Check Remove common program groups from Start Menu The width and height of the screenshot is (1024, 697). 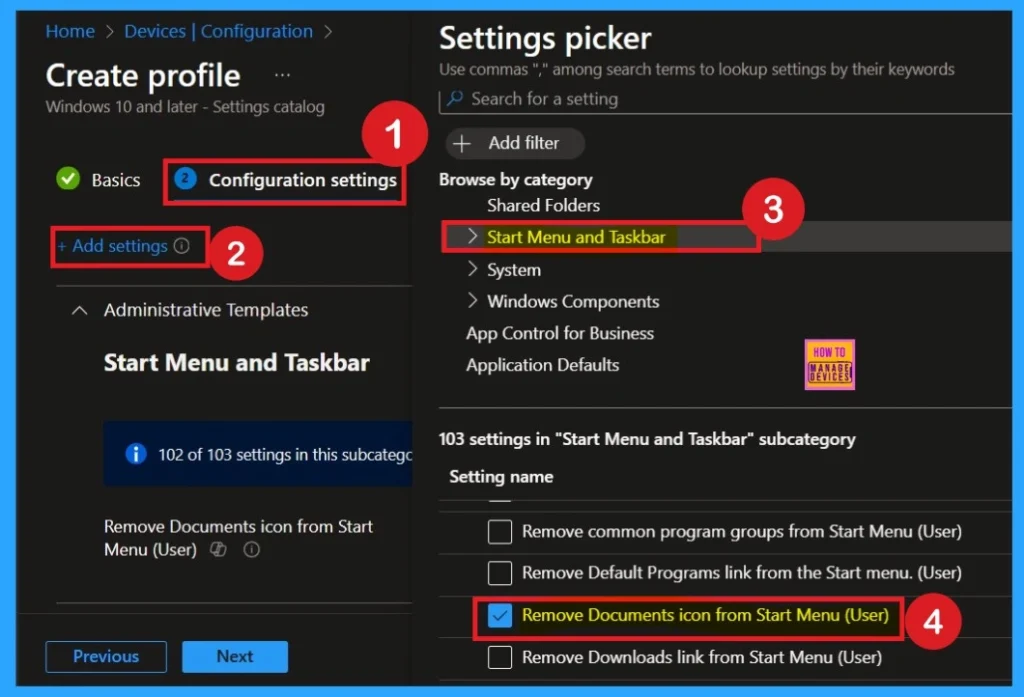tap(499, 531)
